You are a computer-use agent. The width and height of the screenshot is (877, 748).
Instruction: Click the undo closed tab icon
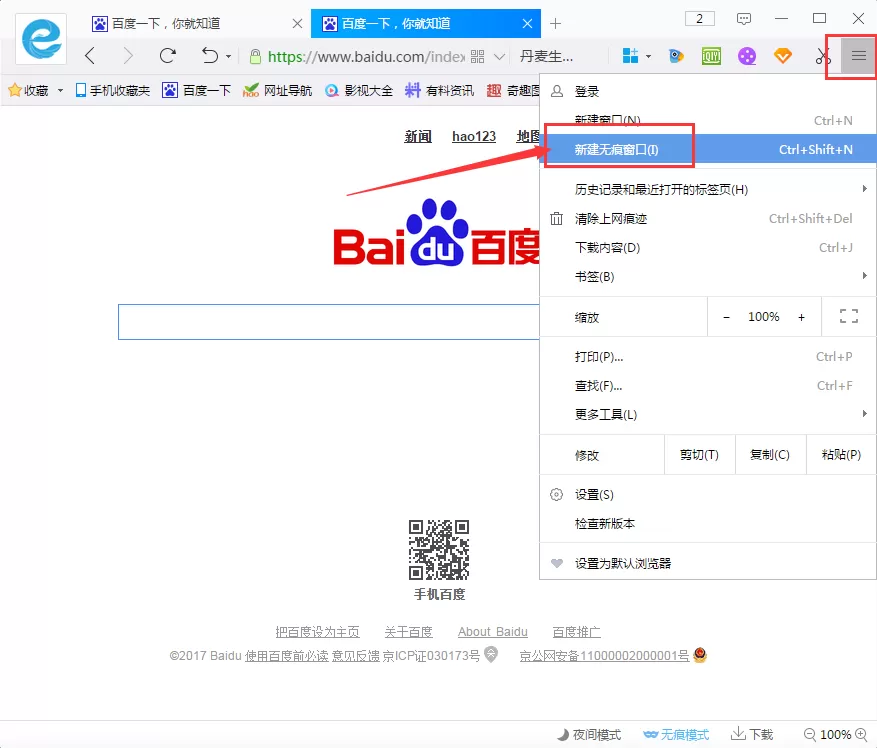pyautogui.click(x=210, y=56)
